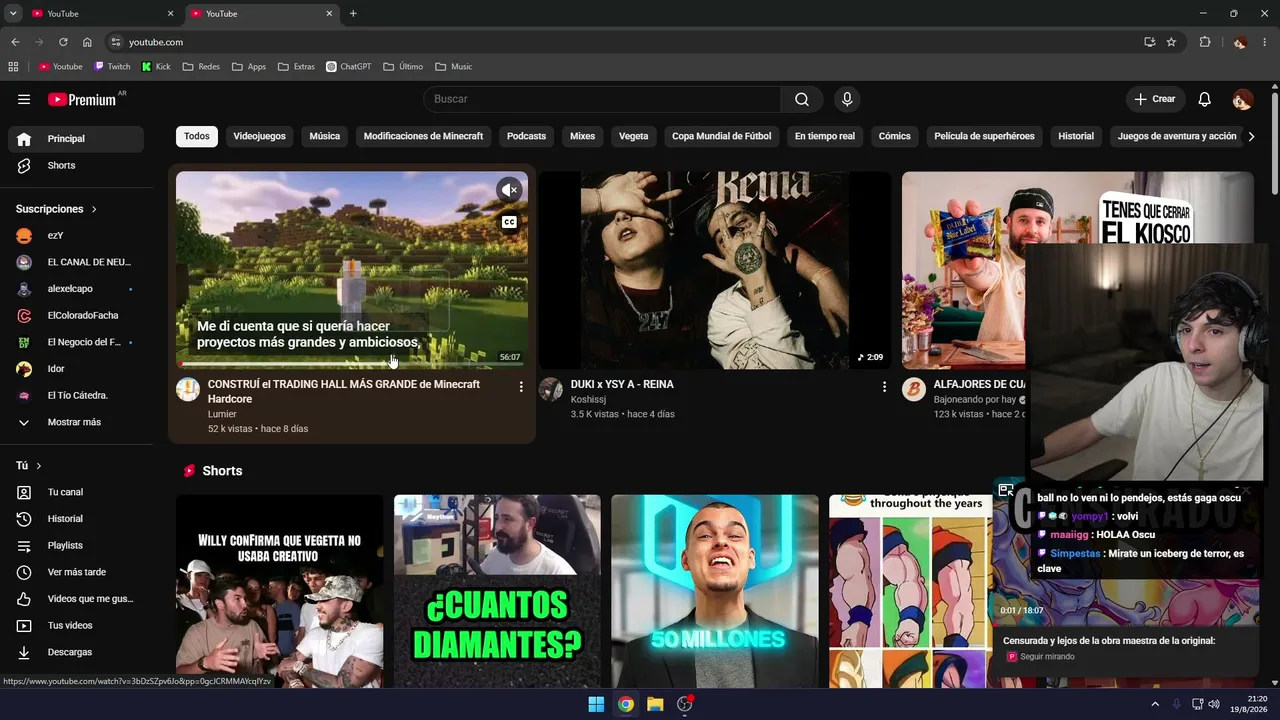
Task: Open the Twitch bookmark
Action: 112,67
